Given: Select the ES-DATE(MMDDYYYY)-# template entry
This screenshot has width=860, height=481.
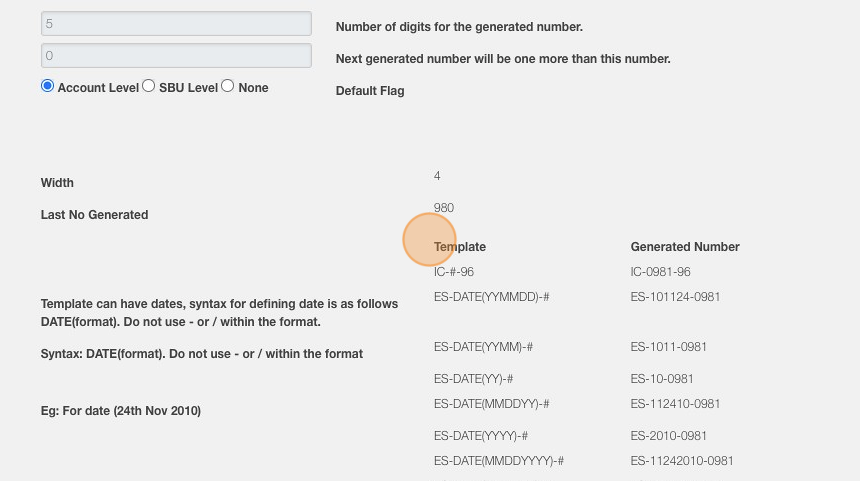Looking at the screenshot, I should pyautogui.click(x=499, y=461).
